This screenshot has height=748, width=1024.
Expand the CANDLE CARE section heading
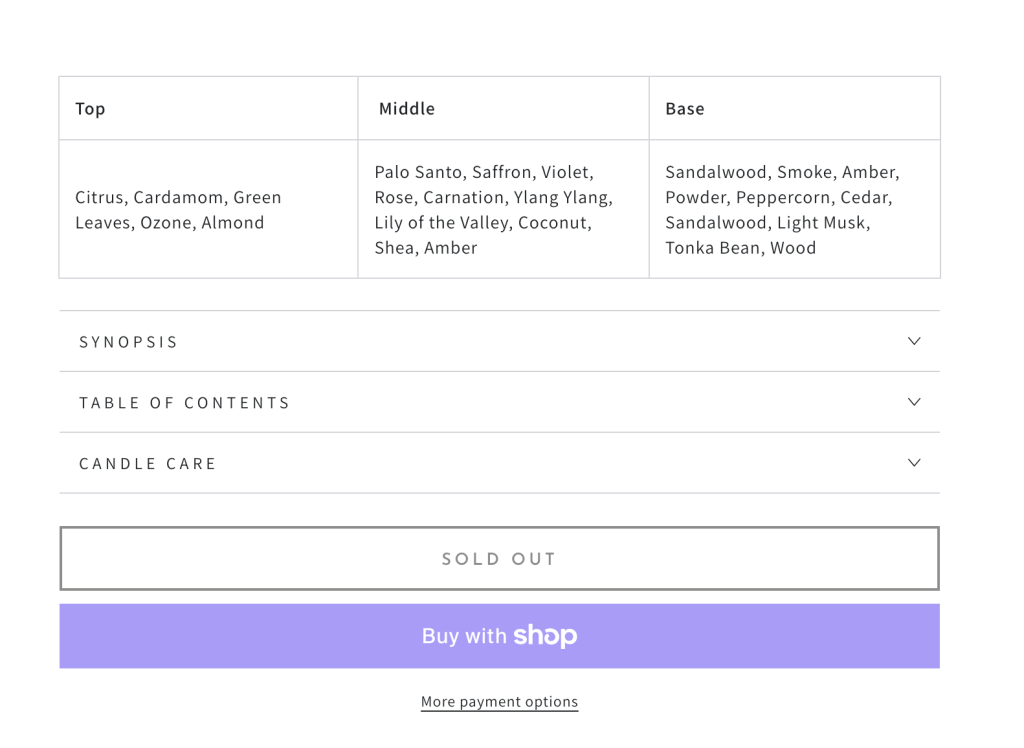point(148,464)
